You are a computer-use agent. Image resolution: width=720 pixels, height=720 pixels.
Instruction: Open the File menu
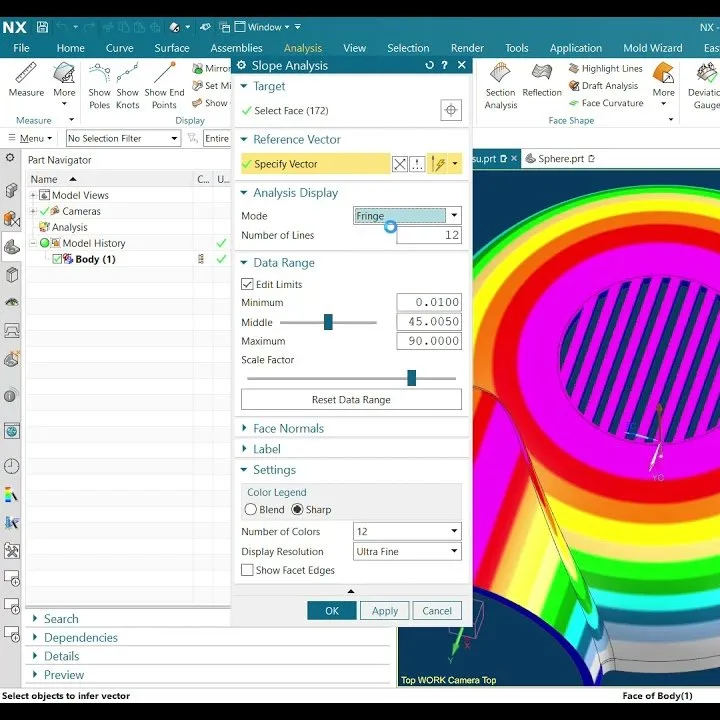pyautogui.click(x=21, y=48)
